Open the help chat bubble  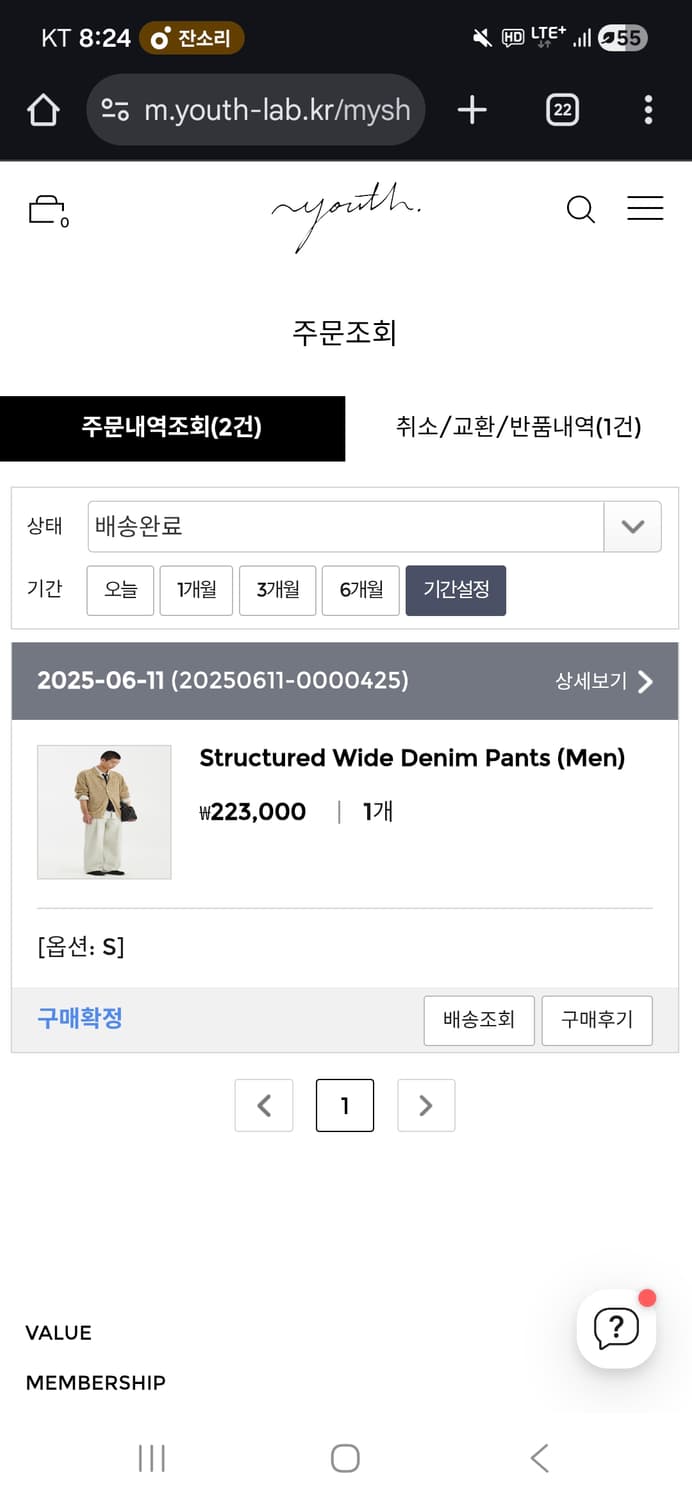616,1328
